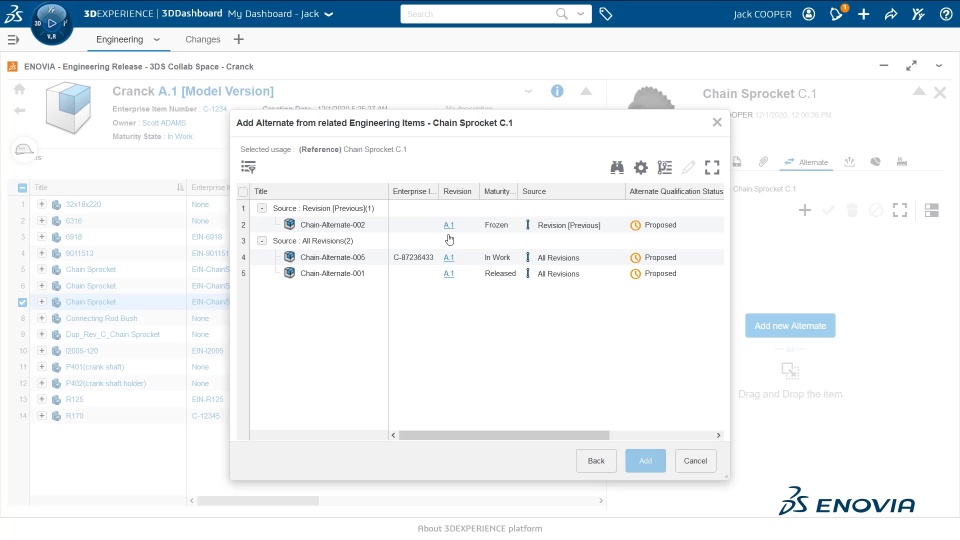Screen dimensions: 960x540
Task: Click the search magnifier icon
Action: tap(561, 13)
